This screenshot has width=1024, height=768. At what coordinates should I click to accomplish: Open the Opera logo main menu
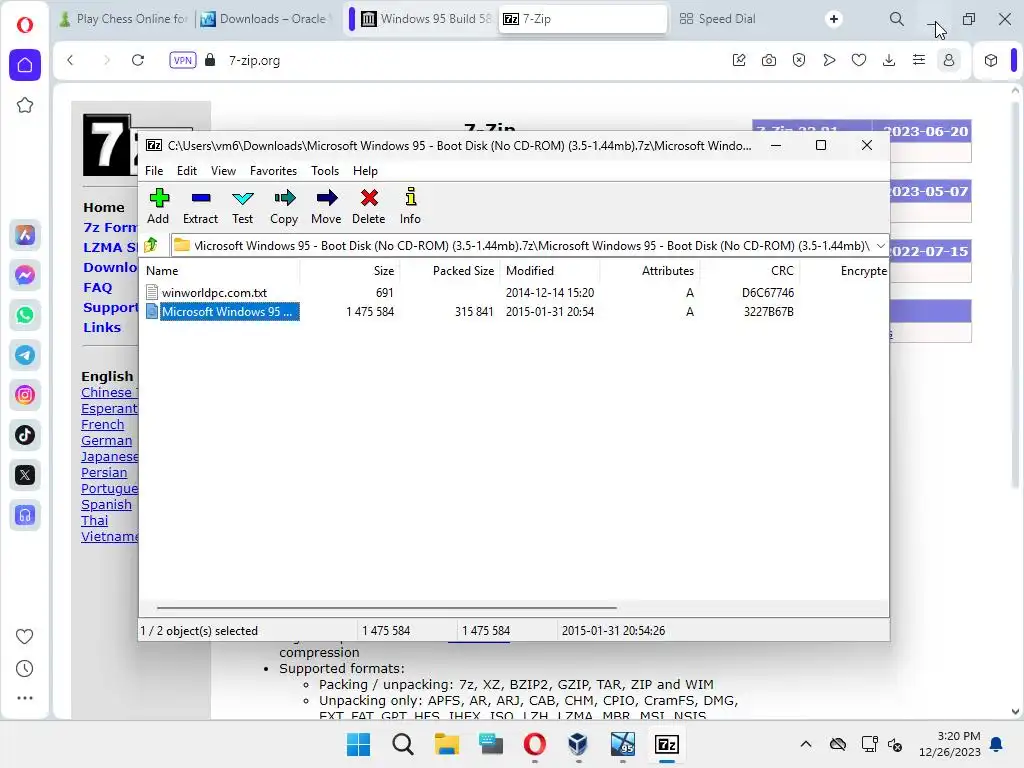[x=25, y=25]
